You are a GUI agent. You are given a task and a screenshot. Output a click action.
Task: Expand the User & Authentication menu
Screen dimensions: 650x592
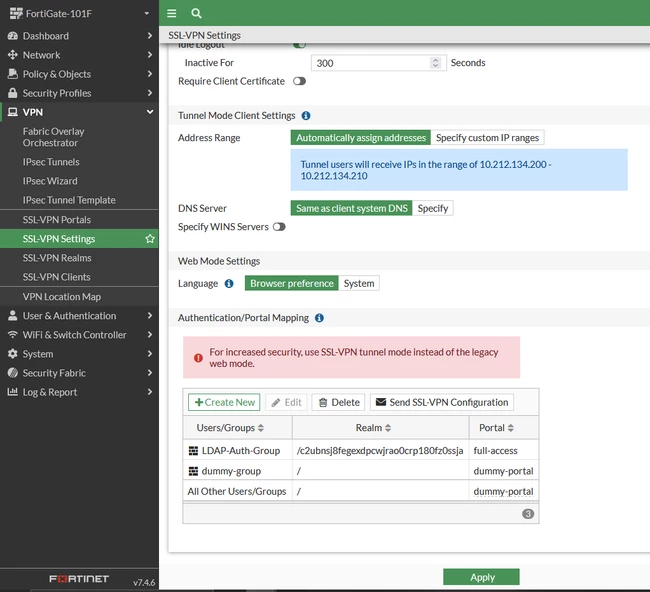[79, 316]
